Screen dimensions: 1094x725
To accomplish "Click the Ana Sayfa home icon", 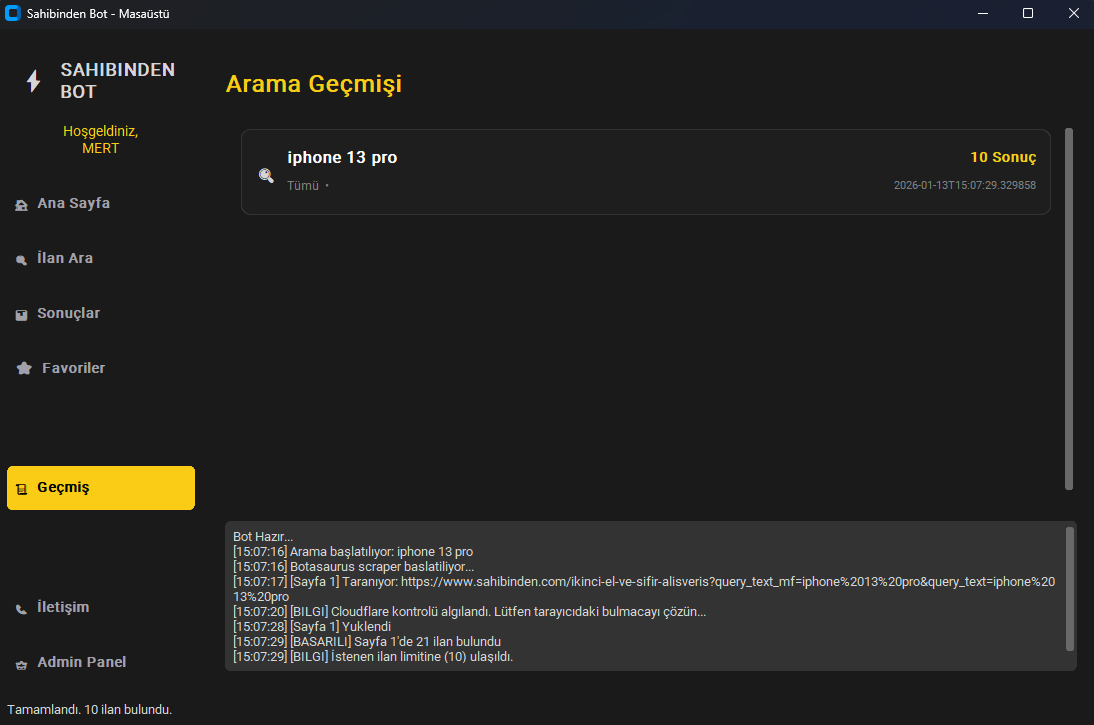I will 22,204.
